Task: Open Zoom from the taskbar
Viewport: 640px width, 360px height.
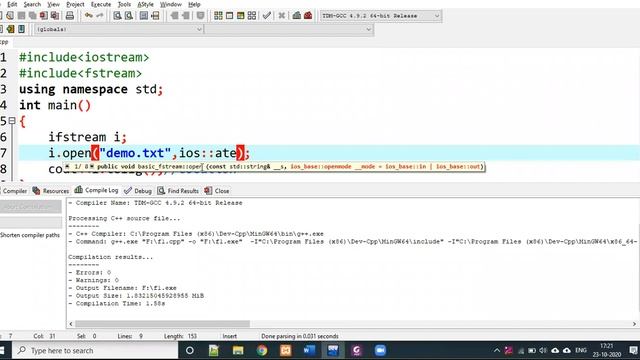Action: (380, 351)
